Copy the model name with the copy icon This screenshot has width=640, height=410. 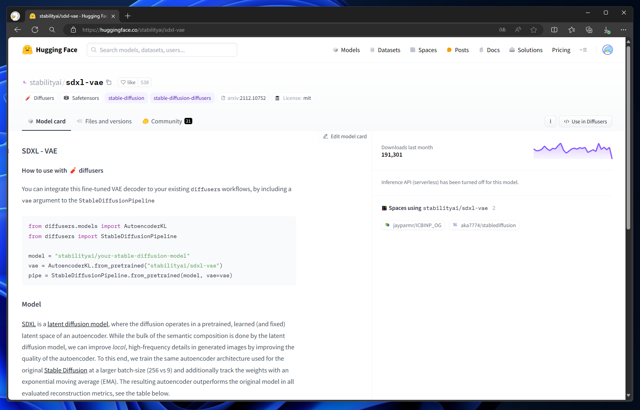tap(109, 82)
